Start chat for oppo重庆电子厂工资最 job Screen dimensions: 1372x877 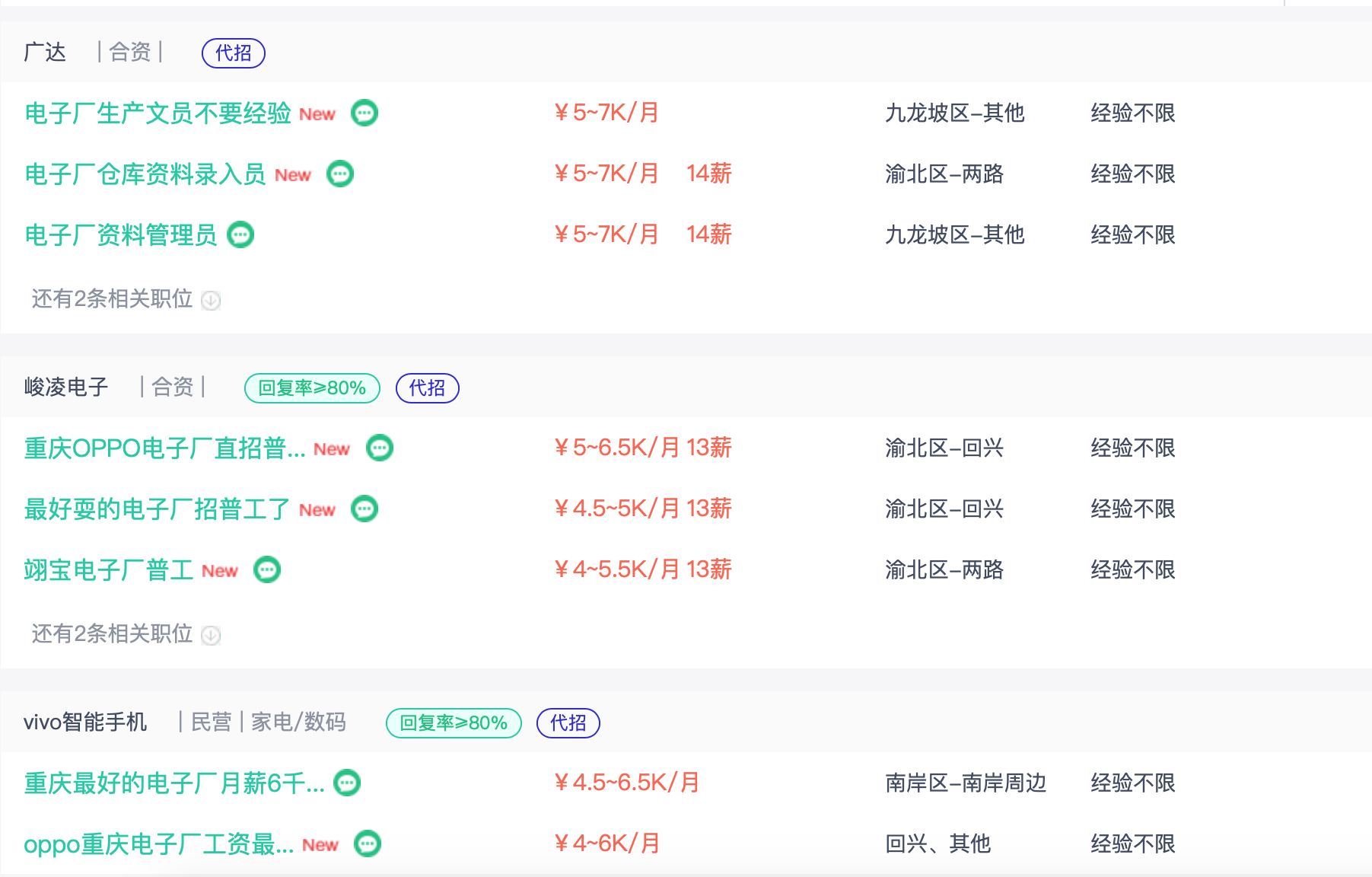368,844
